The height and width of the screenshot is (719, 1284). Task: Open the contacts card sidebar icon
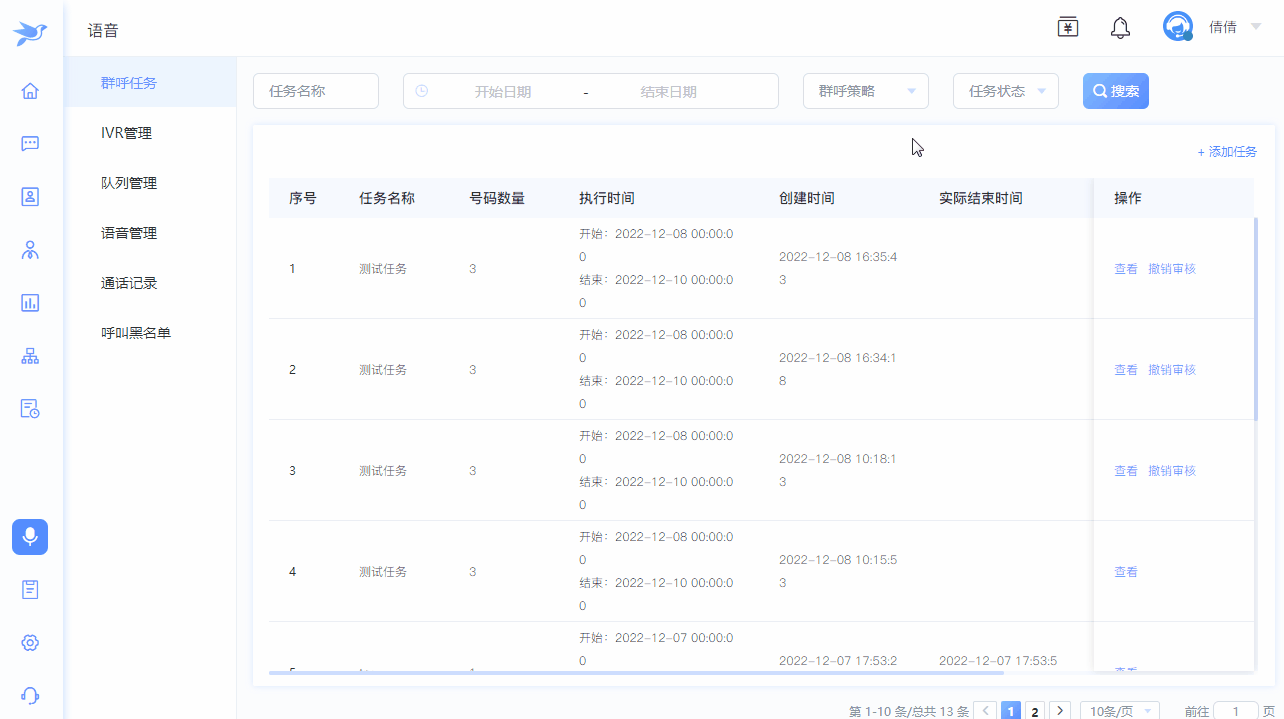point(30,196)
